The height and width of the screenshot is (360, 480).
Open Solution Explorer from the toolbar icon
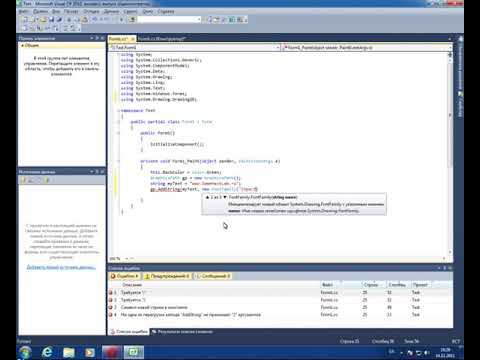(x=210, y=20)
